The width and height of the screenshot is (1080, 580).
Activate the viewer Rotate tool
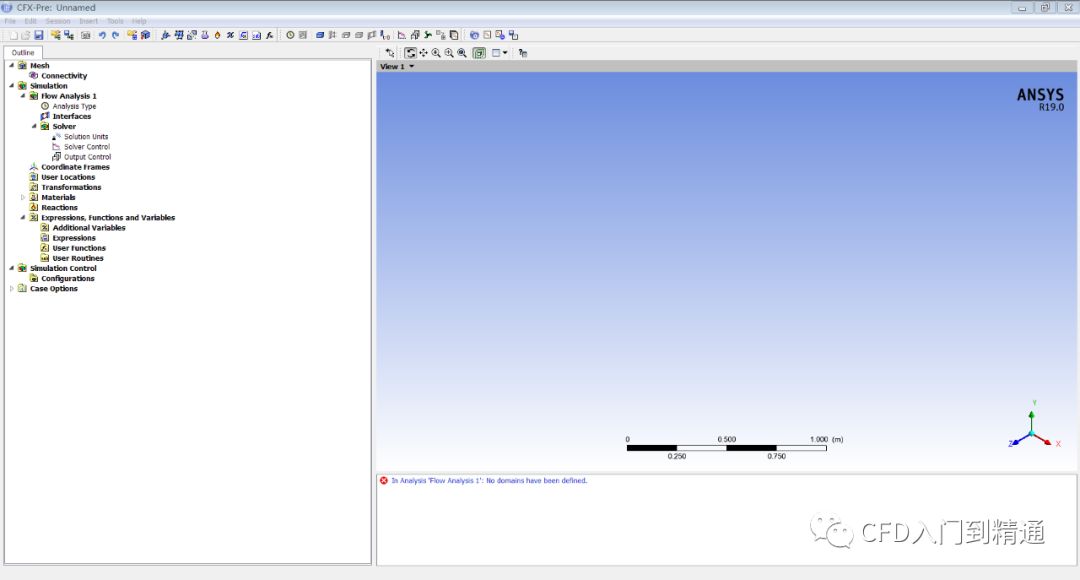pyautogui.click(x=411, y=53)
